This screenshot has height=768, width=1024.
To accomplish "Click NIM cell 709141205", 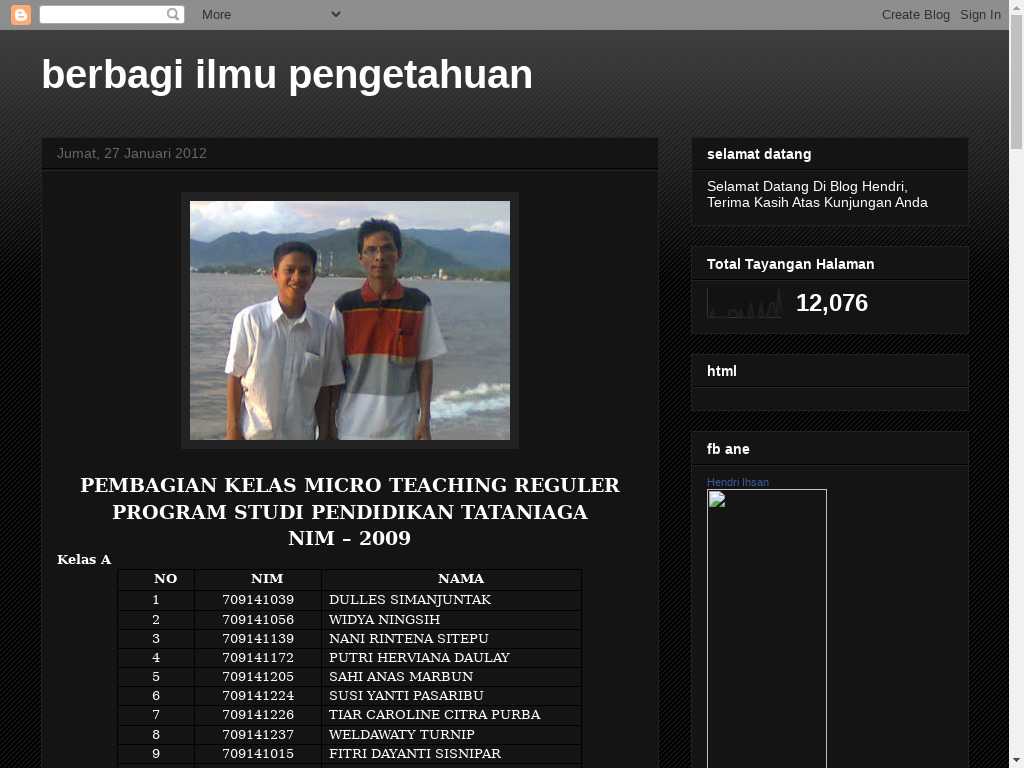I will click(258, 677).
